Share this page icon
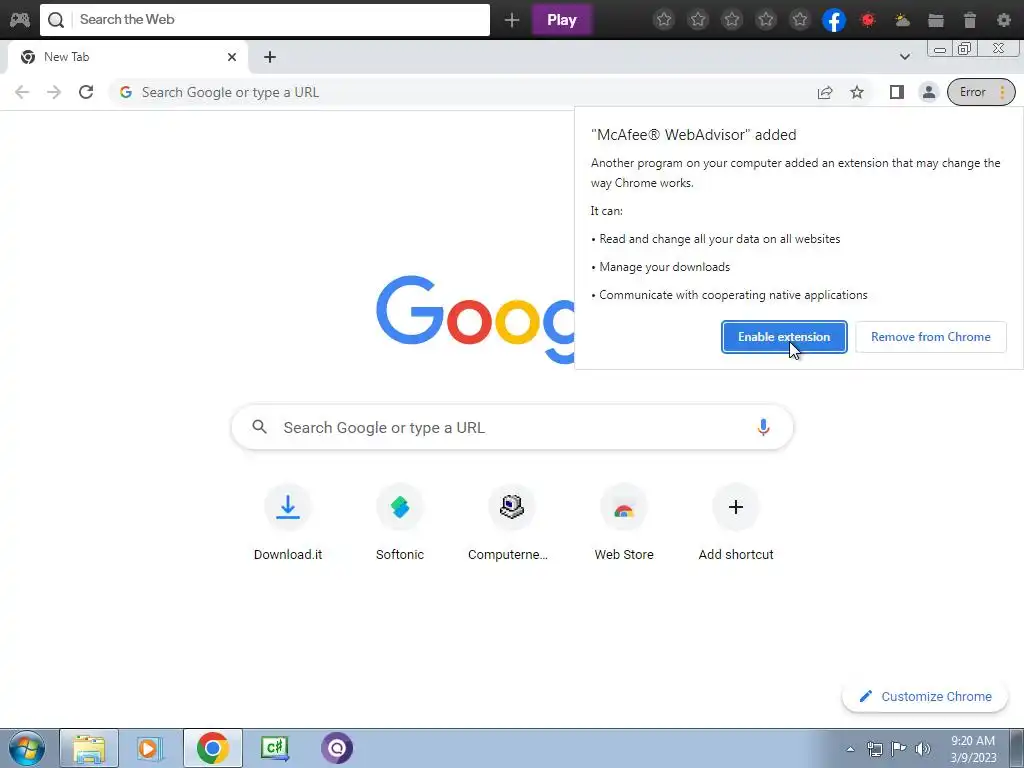Viewport: 1024px width, 768px height. [x=825, y=92]
